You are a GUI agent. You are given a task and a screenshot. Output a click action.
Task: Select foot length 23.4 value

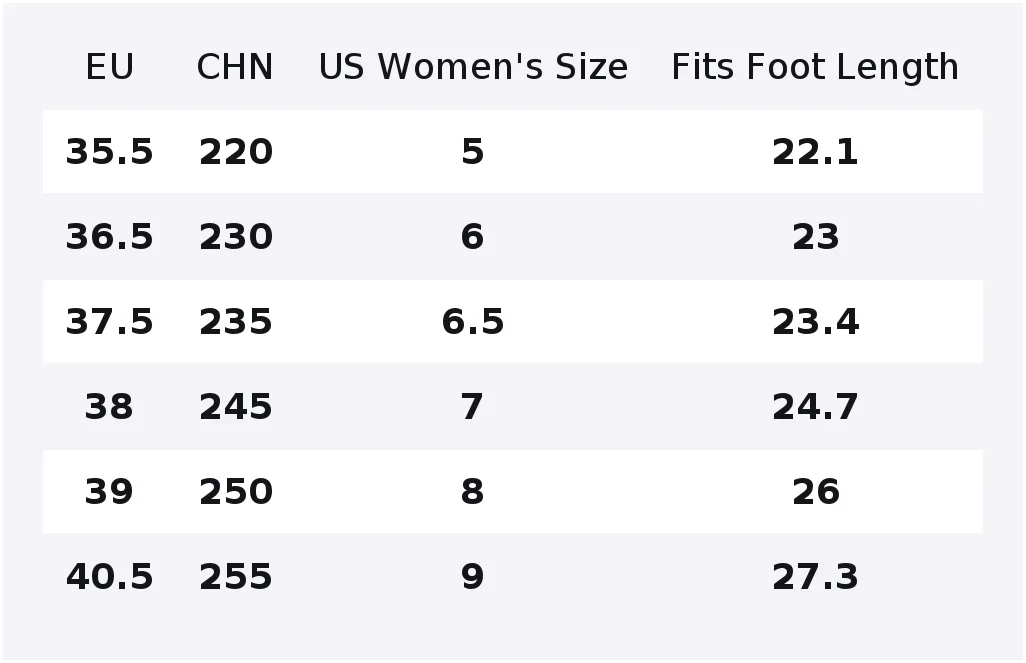point(815,322)
